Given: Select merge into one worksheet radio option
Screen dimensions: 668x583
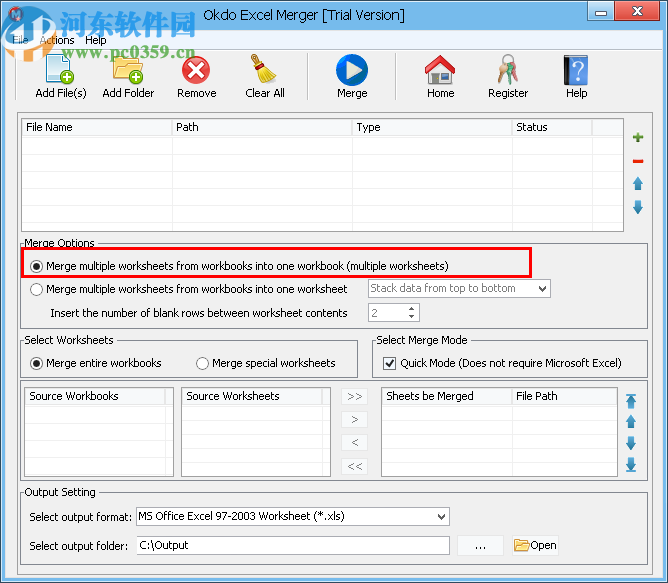Looking at the screenshot, I should pyautogui.click(x=37, y=289).
